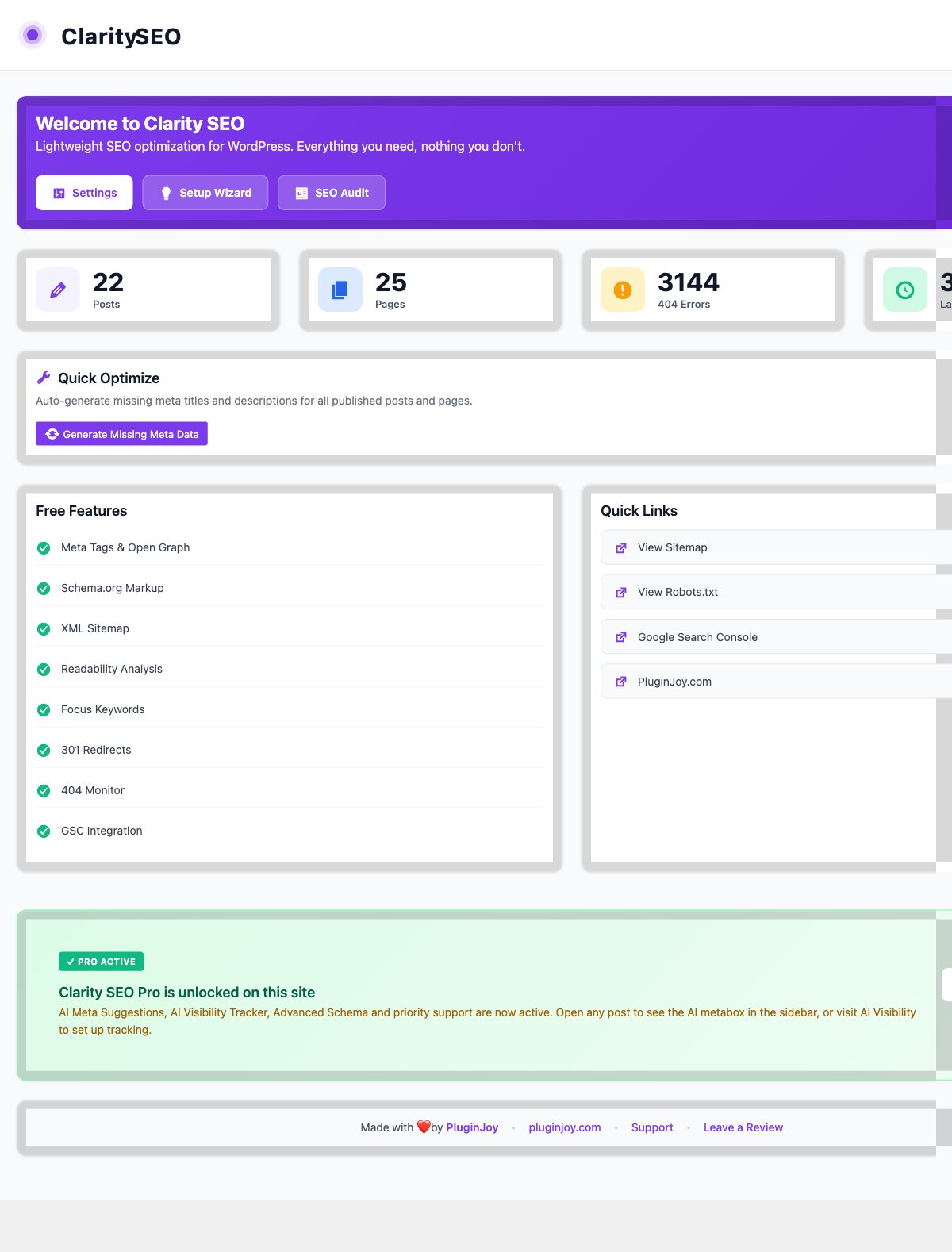Click the checkmark beside Readability Analysis
952x1252 pixels.
coord(44,670)
